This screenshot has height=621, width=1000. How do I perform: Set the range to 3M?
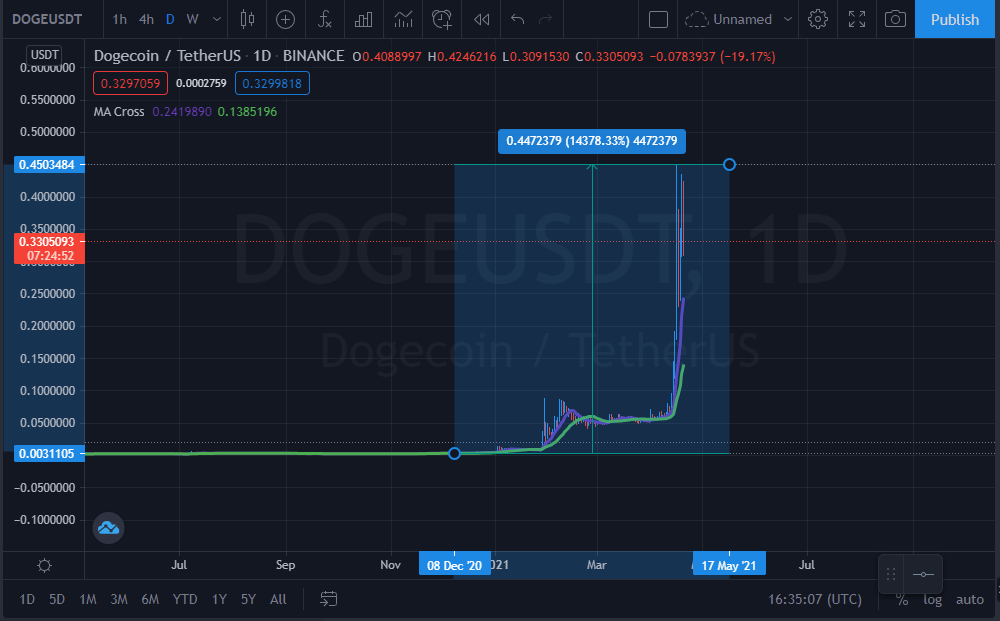coord(119,599)
